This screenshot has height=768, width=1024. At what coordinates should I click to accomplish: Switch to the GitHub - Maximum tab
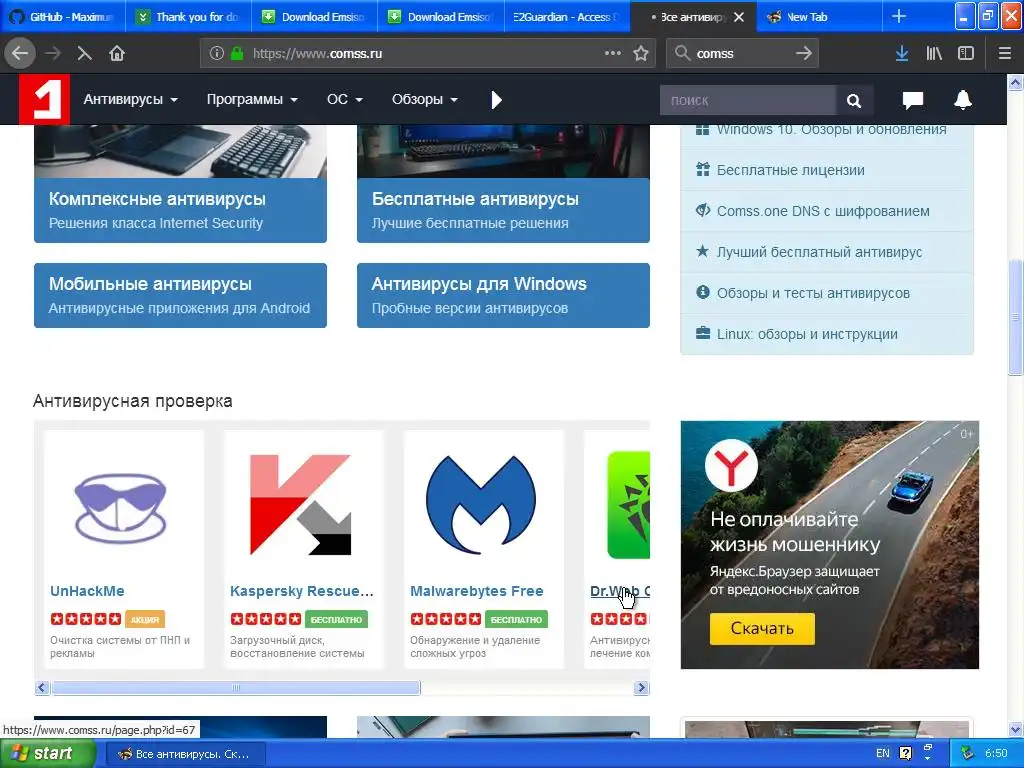point(63,17)
